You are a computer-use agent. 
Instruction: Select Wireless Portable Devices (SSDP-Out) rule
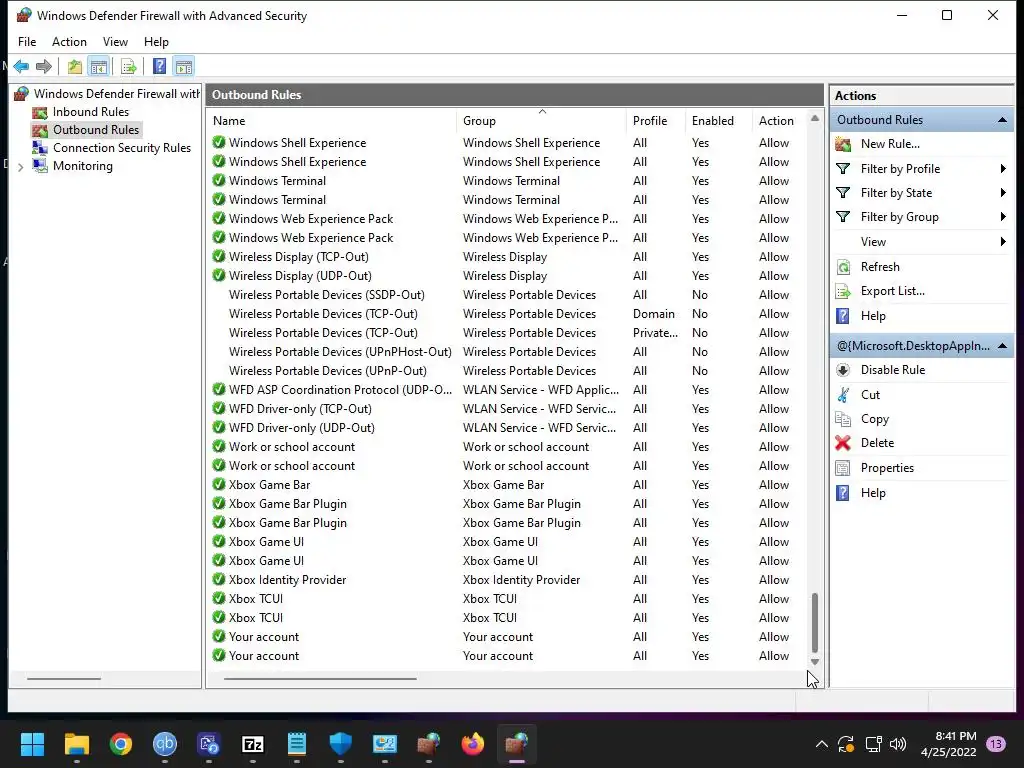327,295
